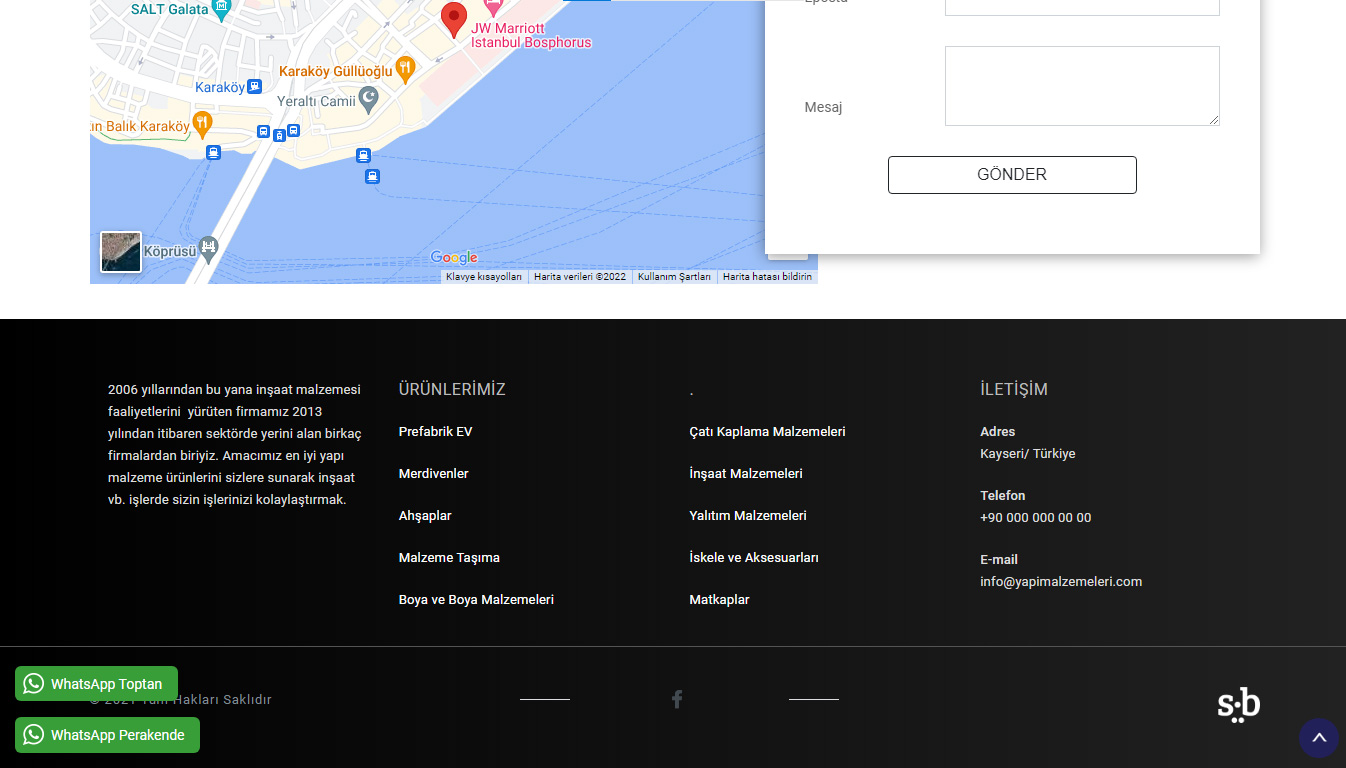Screen dimensions: 1346x768
Task: Open WhatsApp Toptan chat button
Action: click(x=96, y=684)
